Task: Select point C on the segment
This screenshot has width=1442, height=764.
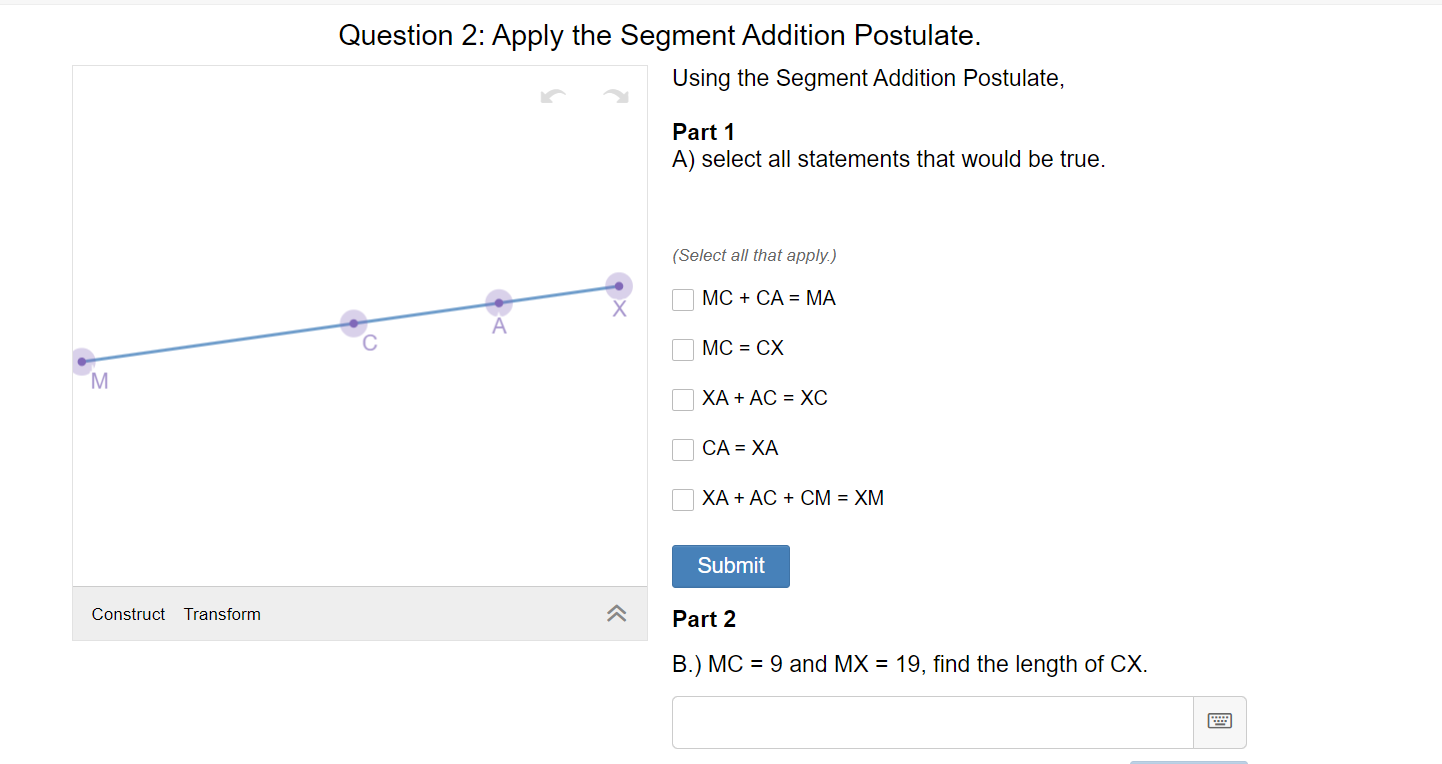Action: 353,322
